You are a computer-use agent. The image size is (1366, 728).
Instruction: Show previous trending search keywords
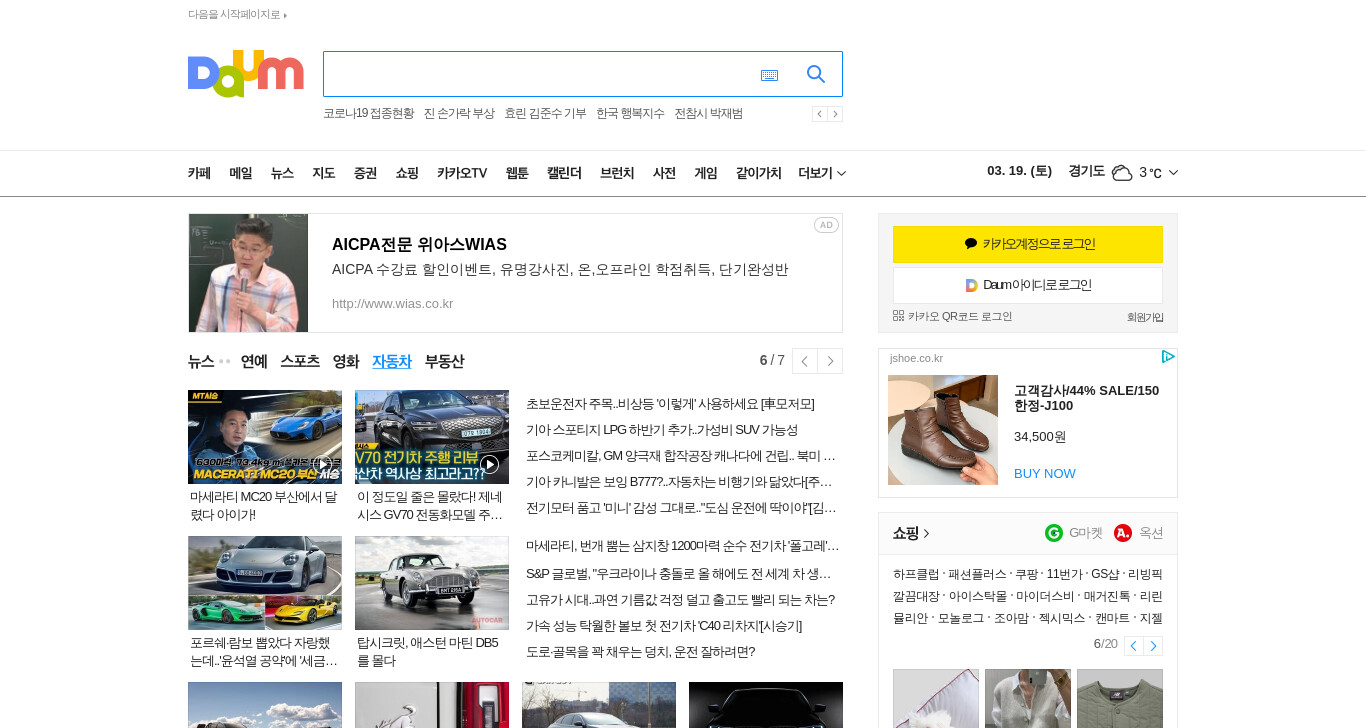tap(820, 114)
